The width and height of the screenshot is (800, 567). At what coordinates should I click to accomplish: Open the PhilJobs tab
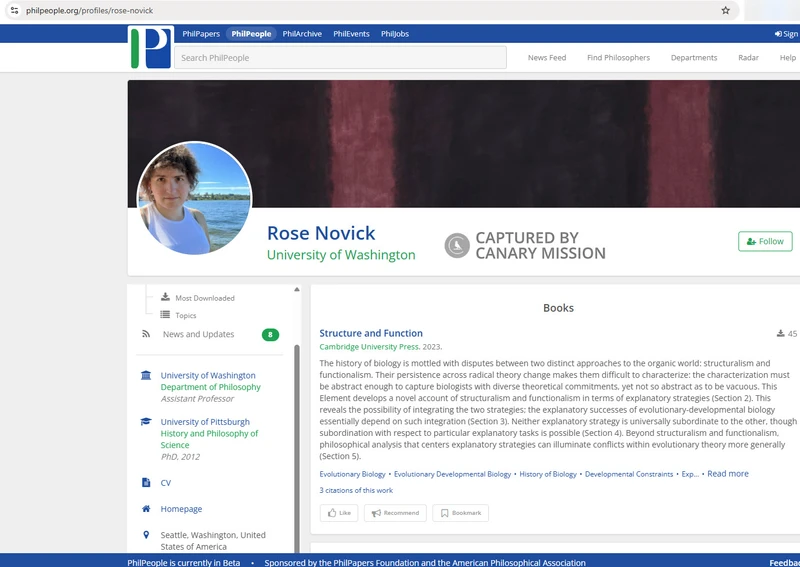(x=395, y=34)
